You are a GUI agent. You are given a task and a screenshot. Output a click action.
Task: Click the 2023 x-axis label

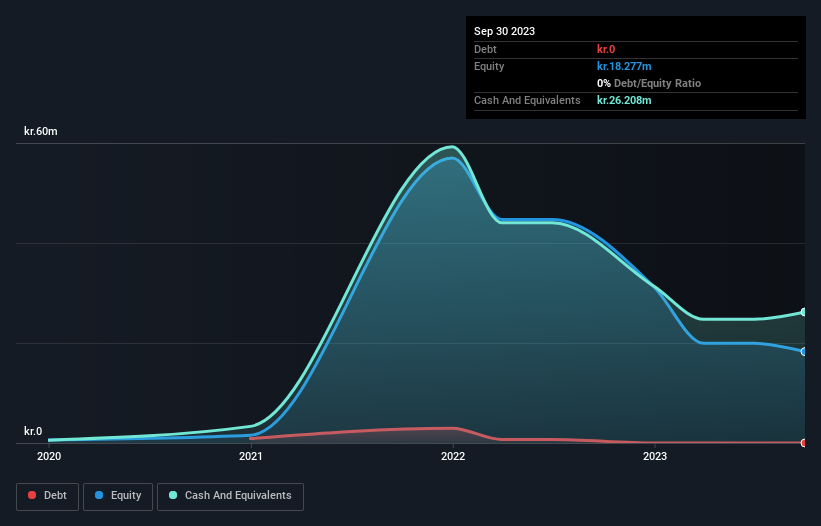pos(655,456)
